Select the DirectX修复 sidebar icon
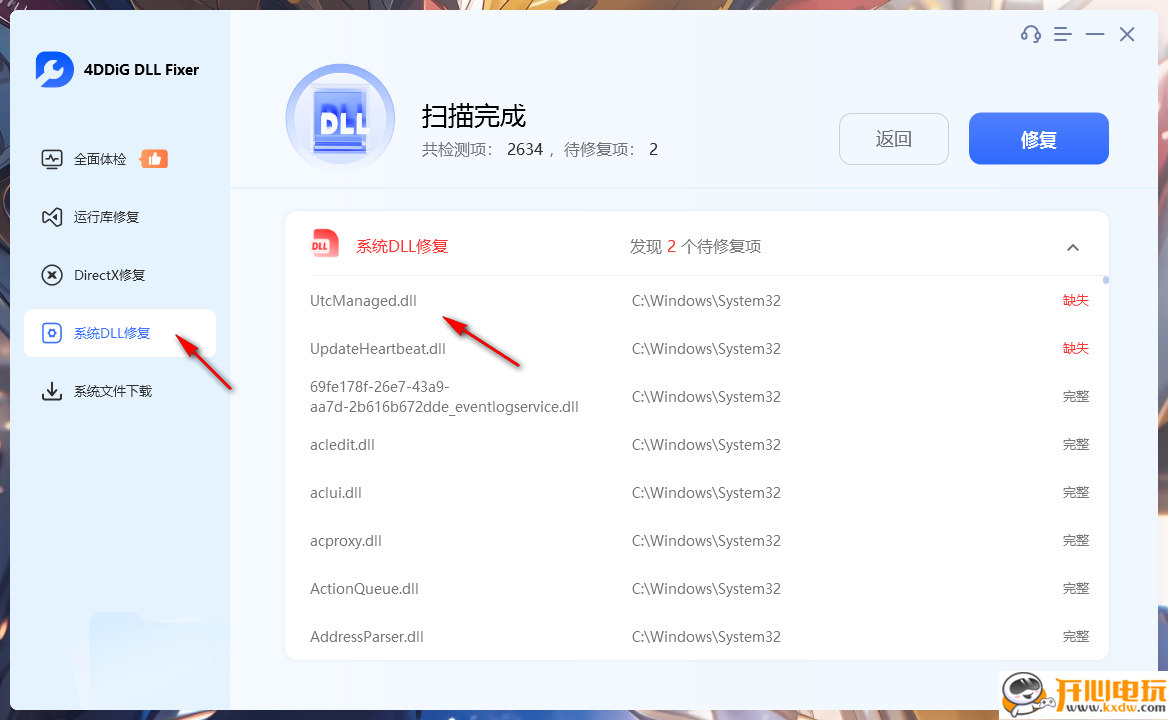 click(x=52, y=274)
